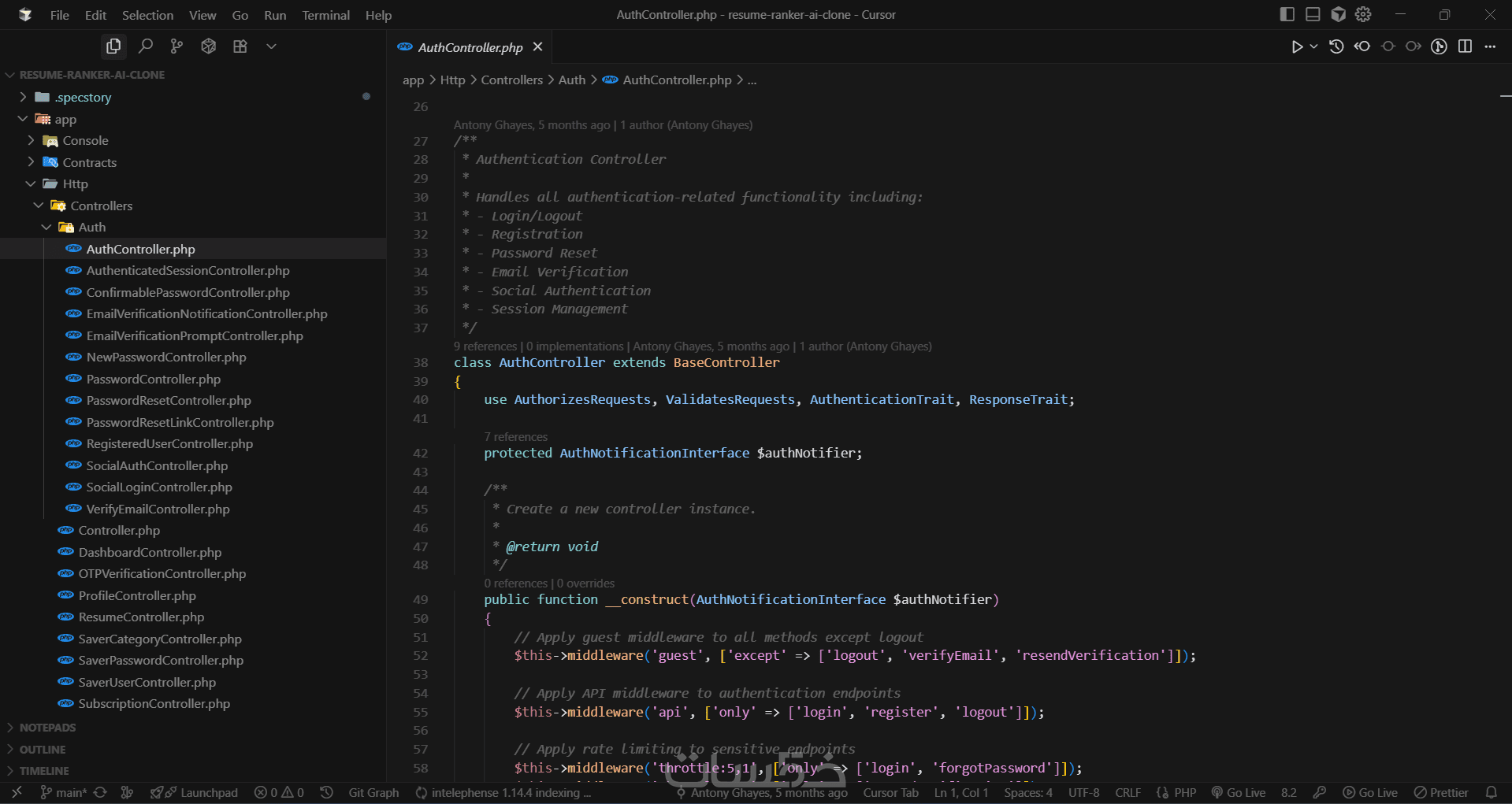Change indentation via Spaces: 4

click(1028, 792)
